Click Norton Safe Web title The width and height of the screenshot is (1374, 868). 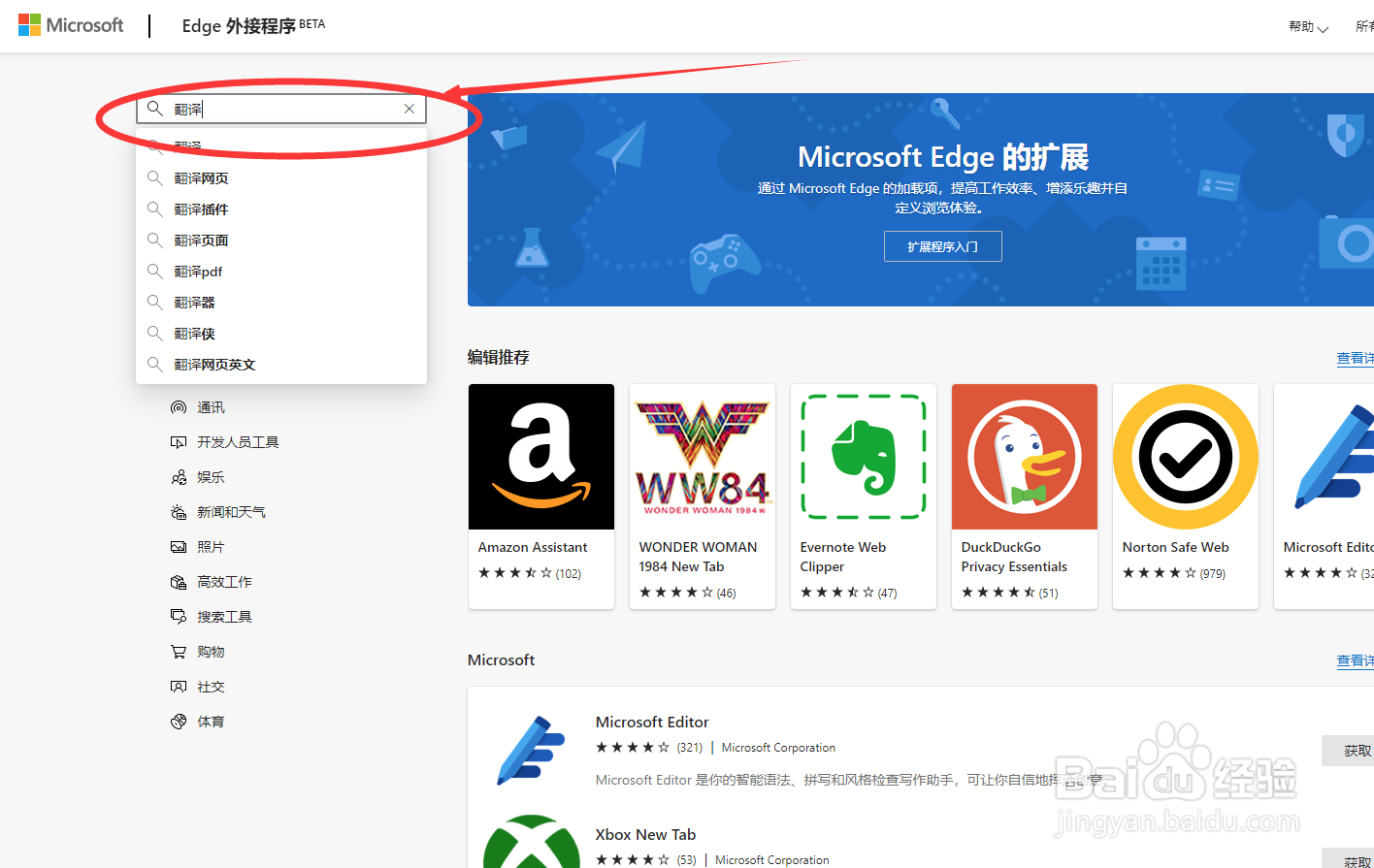[x=1176, y=547]
